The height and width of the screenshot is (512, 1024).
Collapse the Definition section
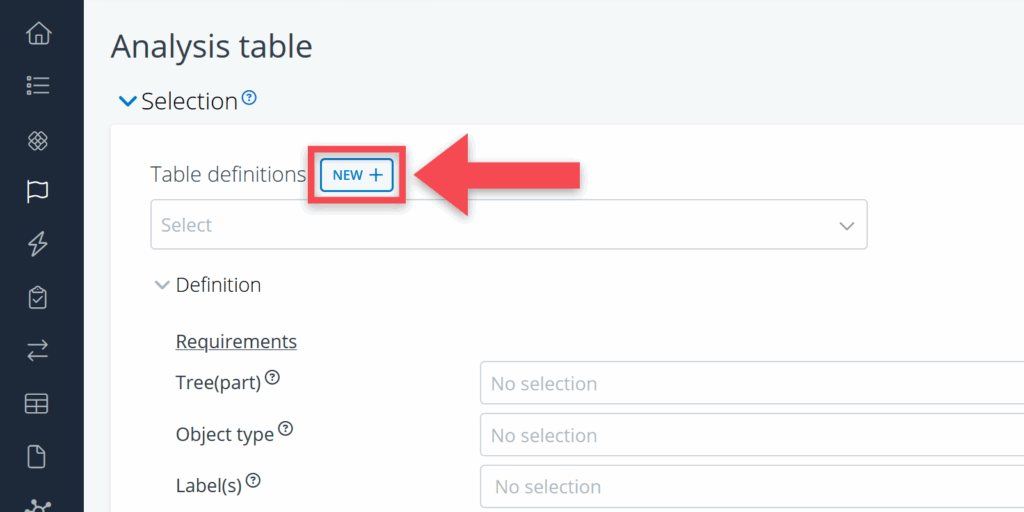click(x=162, y=285)
